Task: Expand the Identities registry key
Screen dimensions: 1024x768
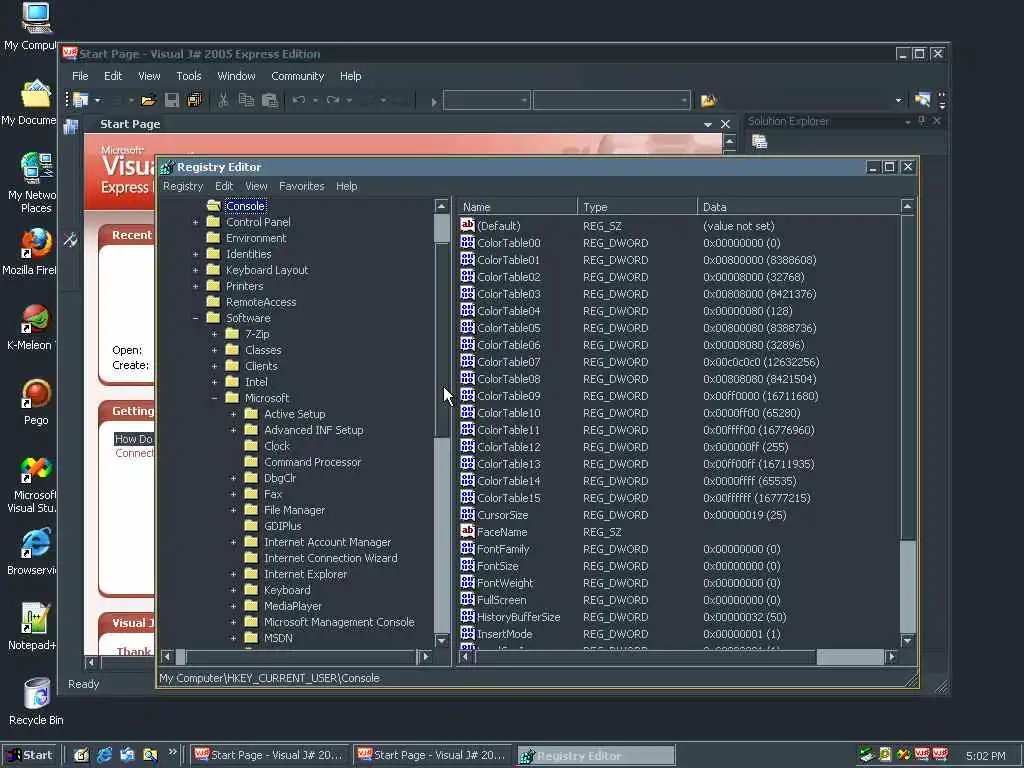Action: 195,254
